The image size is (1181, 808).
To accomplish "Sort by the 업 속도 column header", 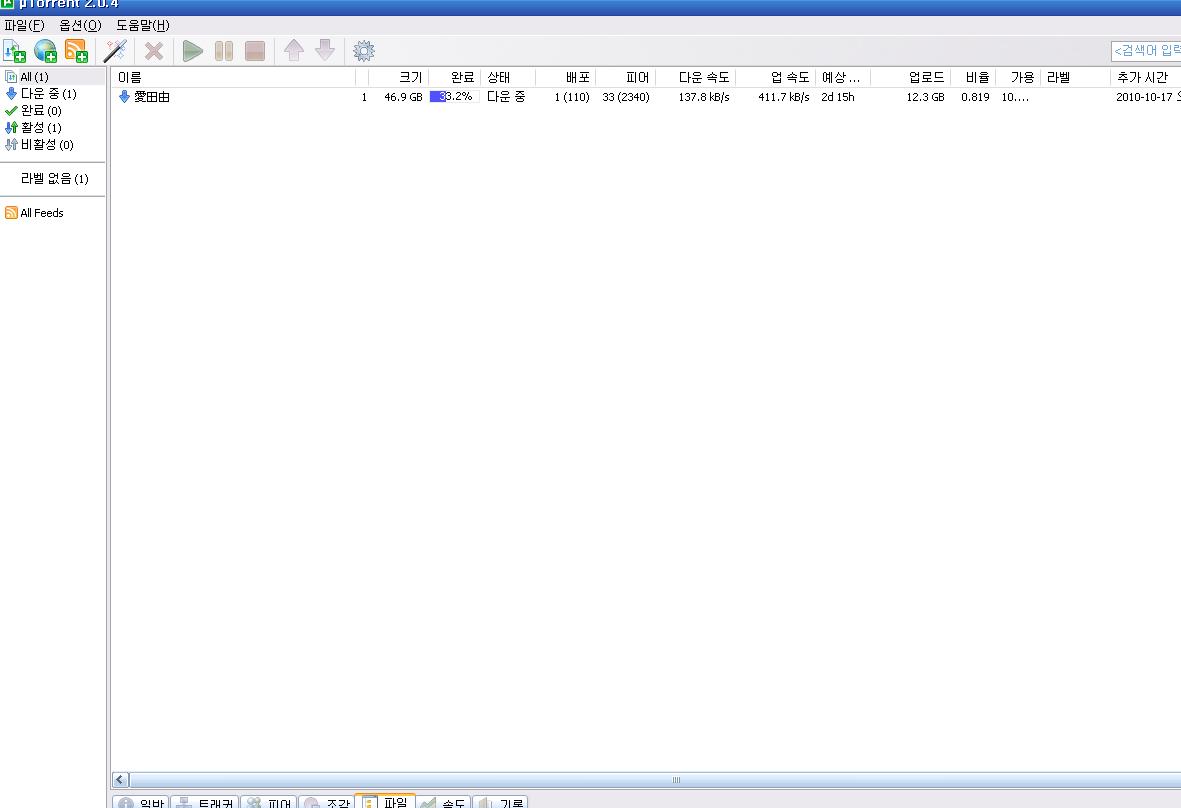I will pos(776,78).
